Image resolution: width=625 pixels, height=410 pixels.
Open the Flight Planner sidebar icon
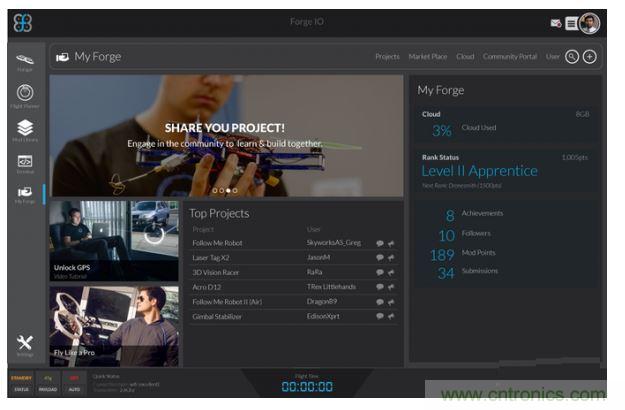coord(25,95)
